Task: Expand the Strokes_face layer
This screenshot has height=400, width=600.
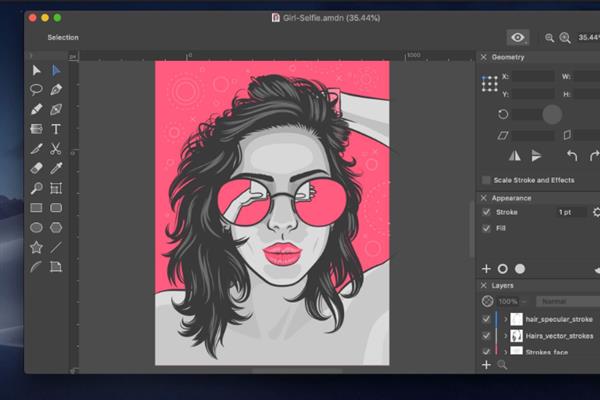Action: pyautogui.click(x=505, y=351)
